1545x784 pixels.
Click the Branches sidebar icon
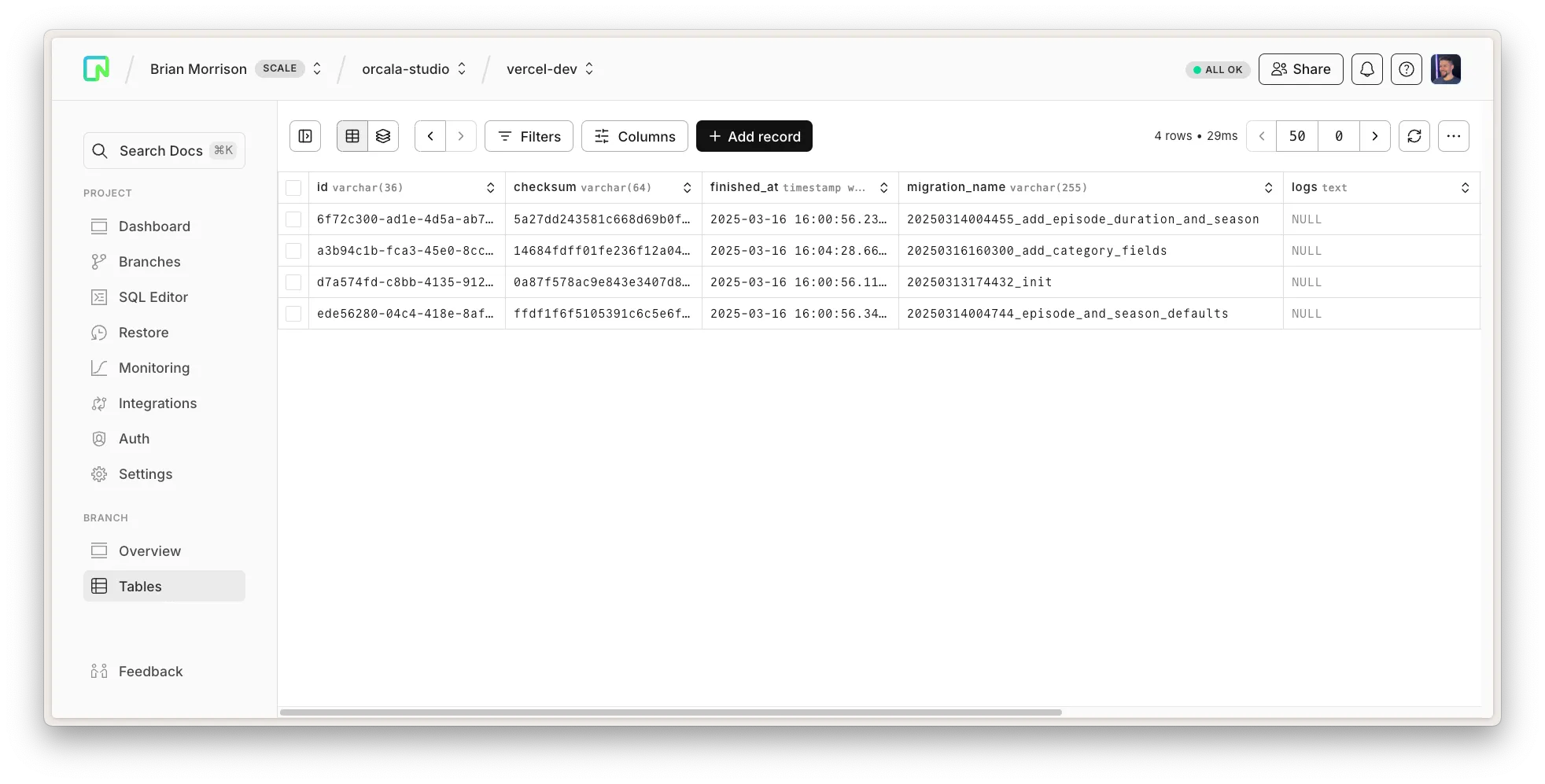click(x=99, y=262)
